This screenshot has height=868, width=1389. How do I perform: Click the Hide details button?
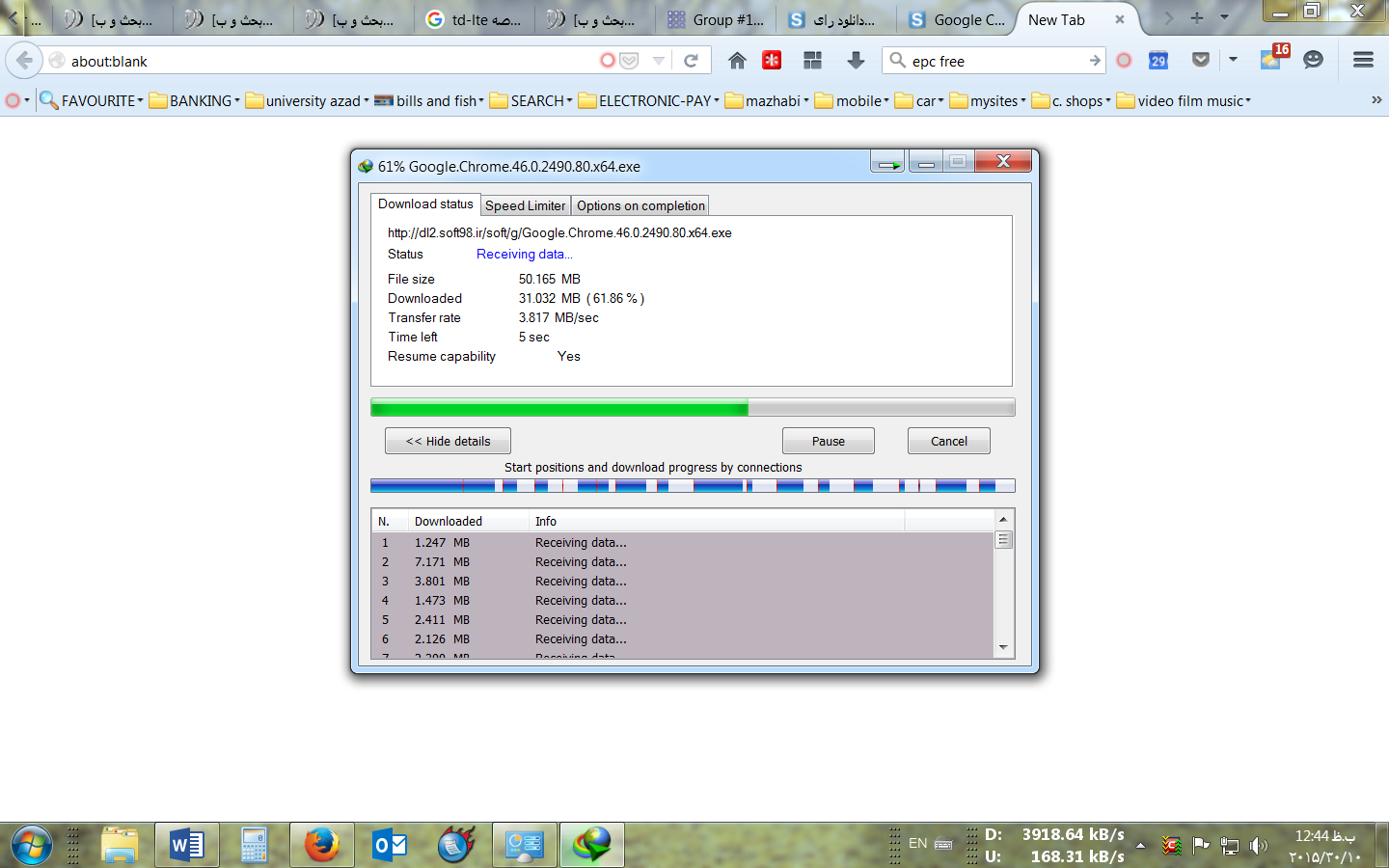[x=448, y=441]
